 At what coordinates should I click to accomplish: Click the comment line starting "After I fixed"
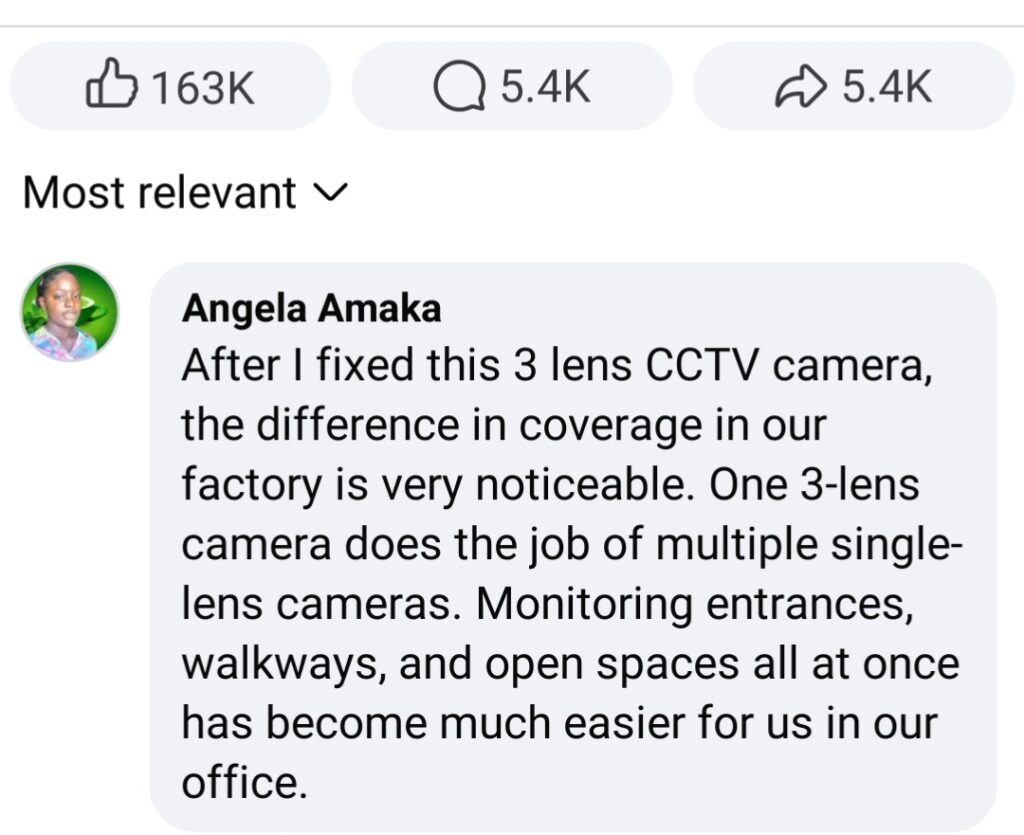pos(557,366)
